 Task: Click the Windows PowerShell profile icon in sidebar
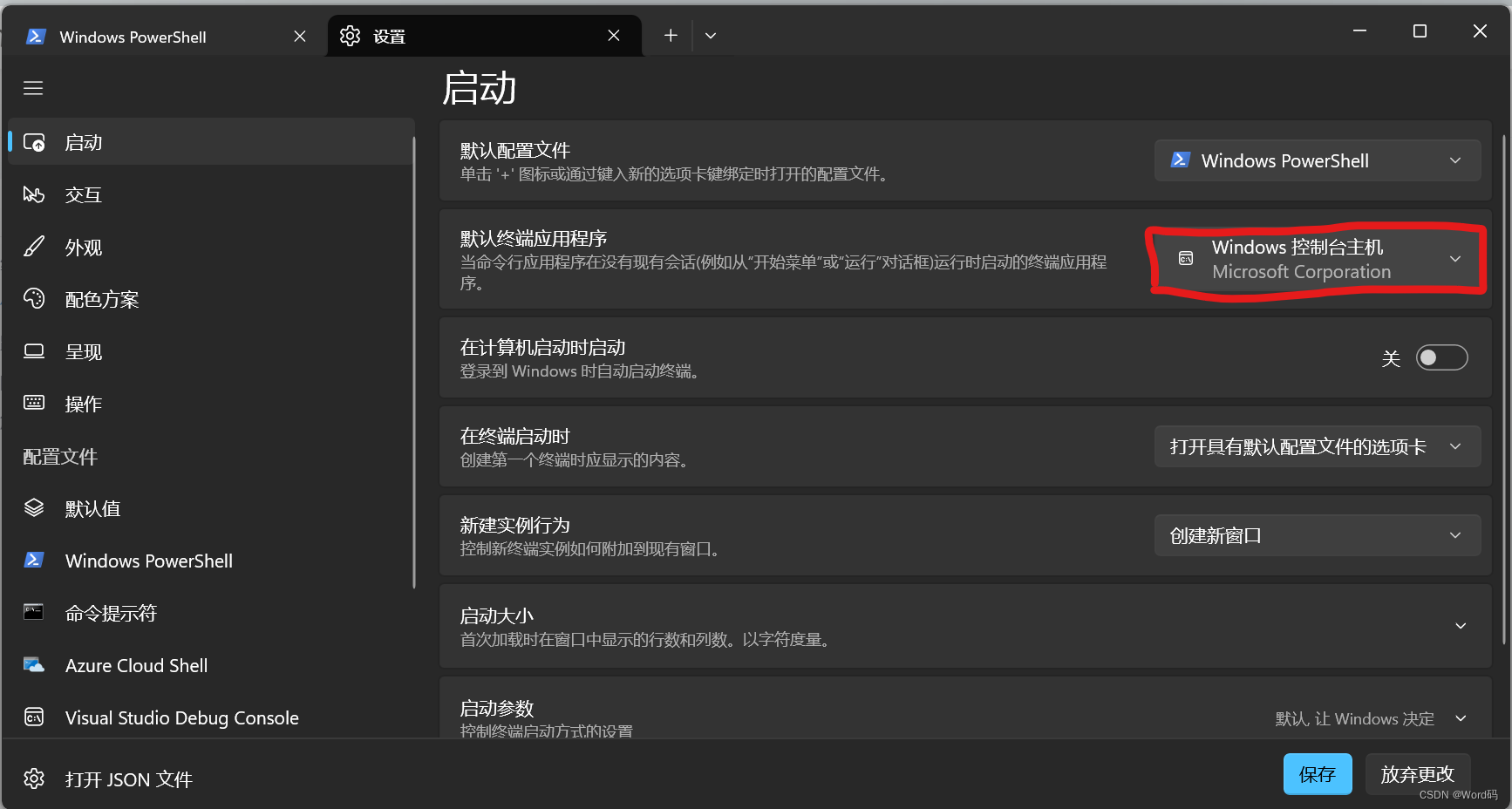point(34,560)
